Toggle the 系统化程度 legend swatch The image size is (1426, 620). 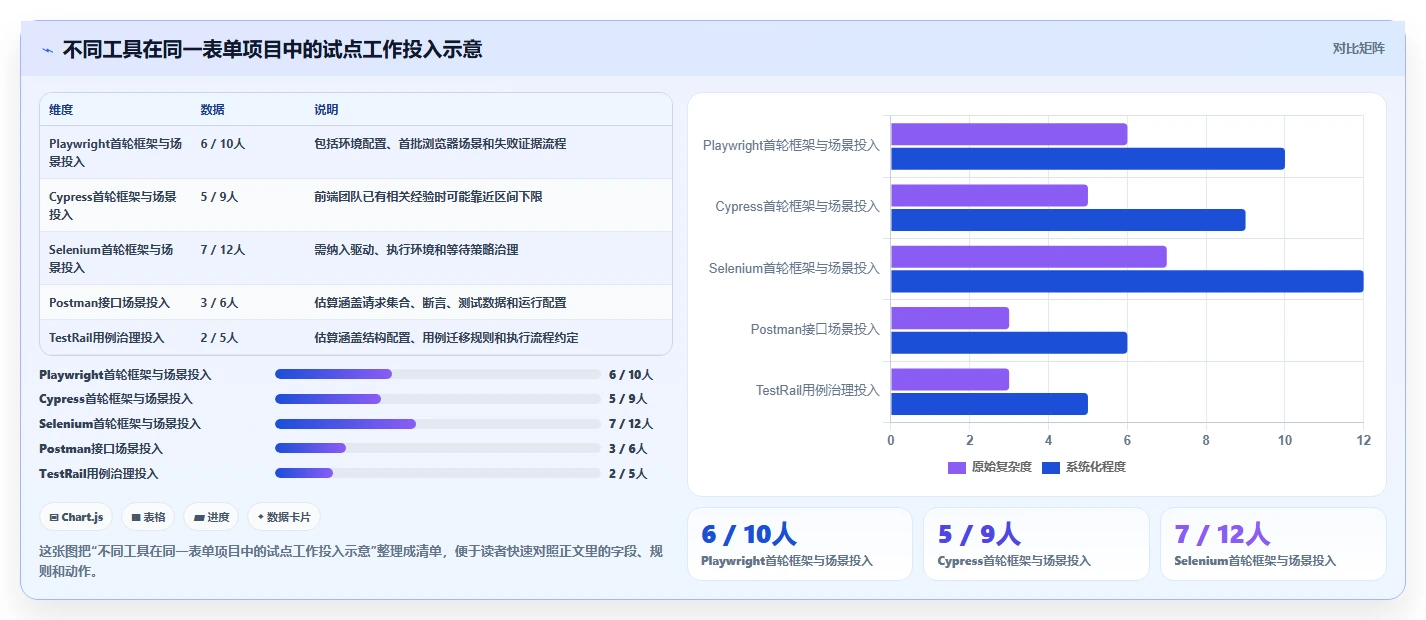pyautogui.click(x=1051, y=467)
